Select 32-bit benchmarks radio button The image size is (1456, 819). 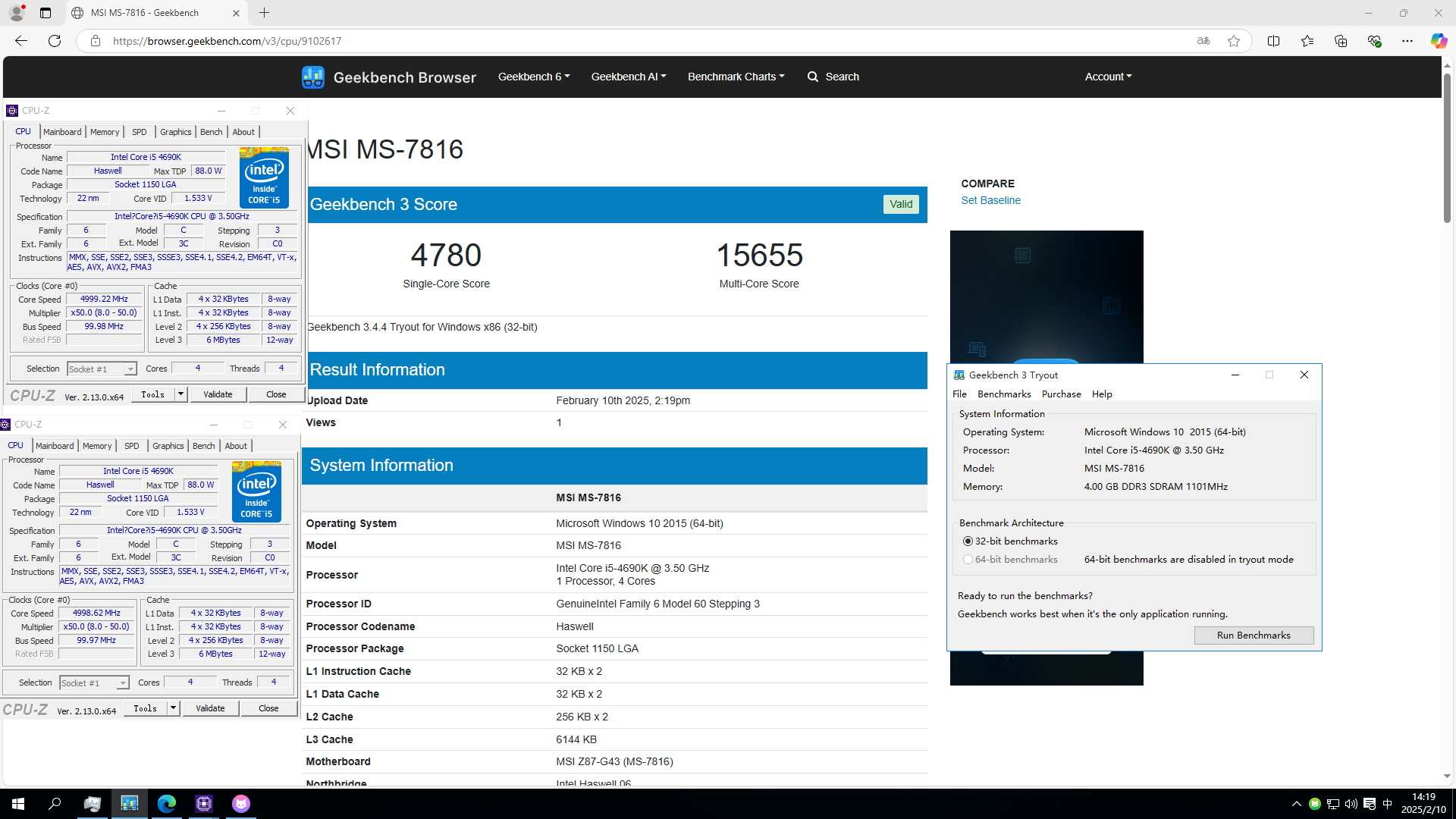968,541
